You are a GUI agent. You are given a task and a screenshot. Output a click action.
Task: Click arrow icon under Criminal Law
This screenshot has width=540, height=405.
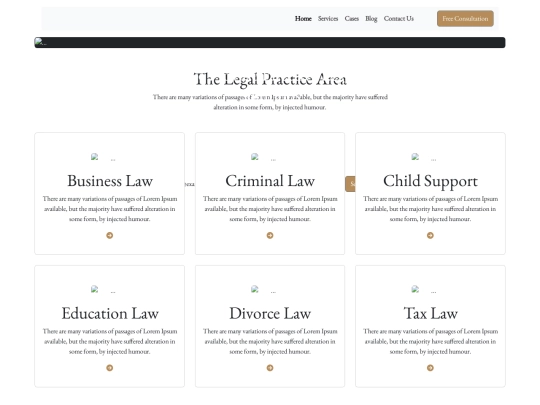coord(270,235)
